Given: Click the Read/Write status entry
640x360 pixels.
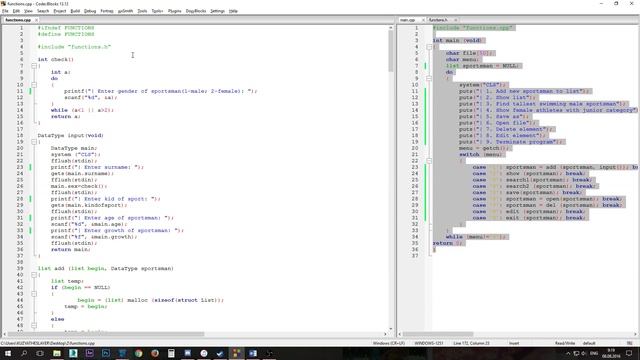Looking at the screenshot, I should click(x=565, y=343).
